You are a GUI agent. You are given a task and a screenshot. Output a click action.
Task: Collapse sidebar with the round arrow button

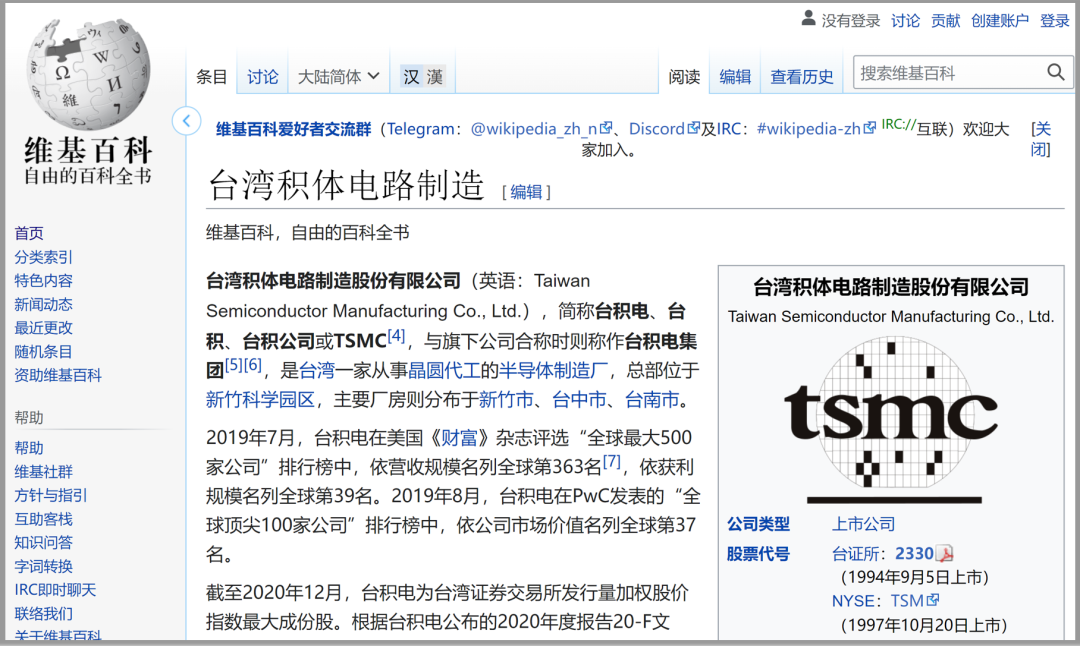(187, 121)
